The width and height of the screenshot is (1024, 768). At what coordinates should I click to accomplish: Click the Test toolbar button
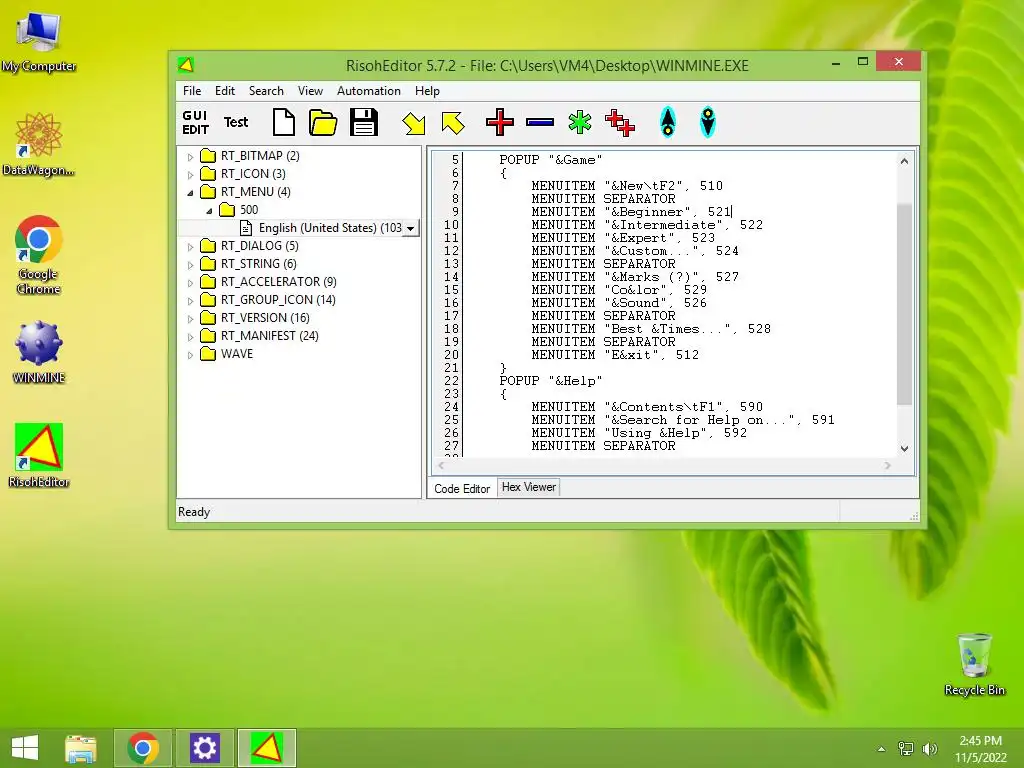(x=236, y=122)
